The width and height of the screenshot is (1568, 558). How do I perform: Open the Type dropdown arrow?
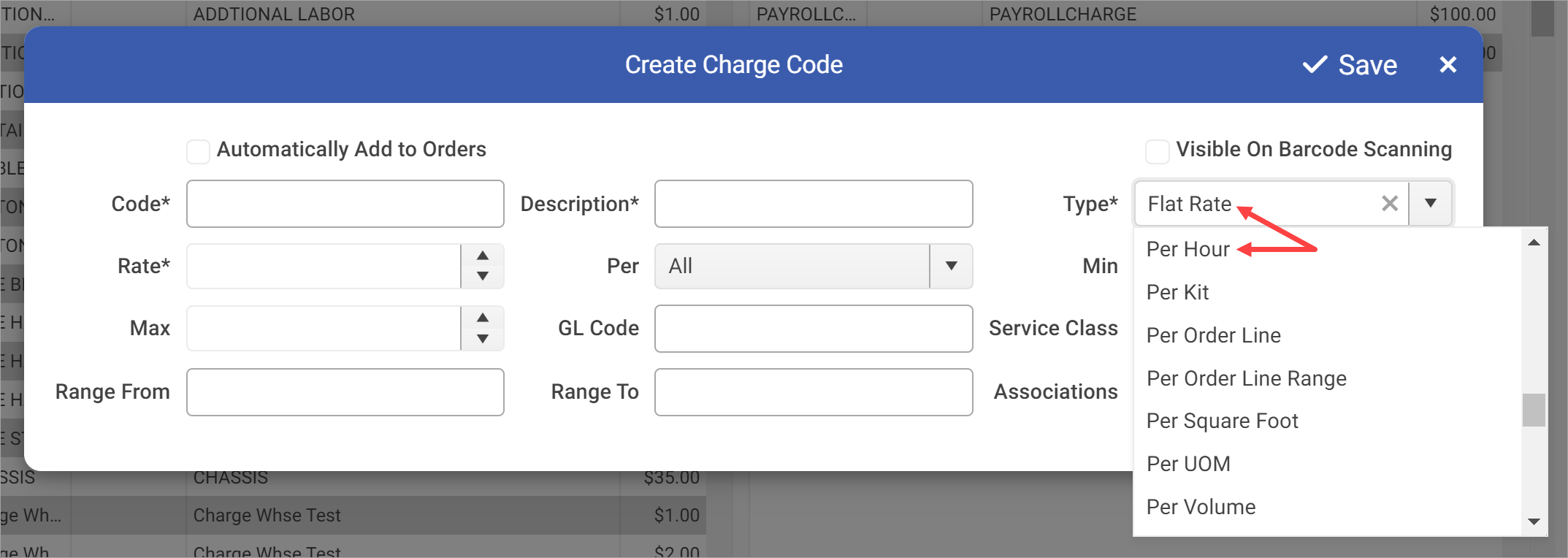[1431, 203]
